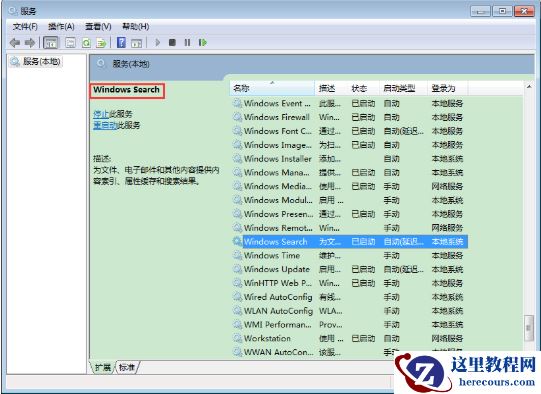
Task: Click the 停止 link to stop service
Action: coord(101,114)
